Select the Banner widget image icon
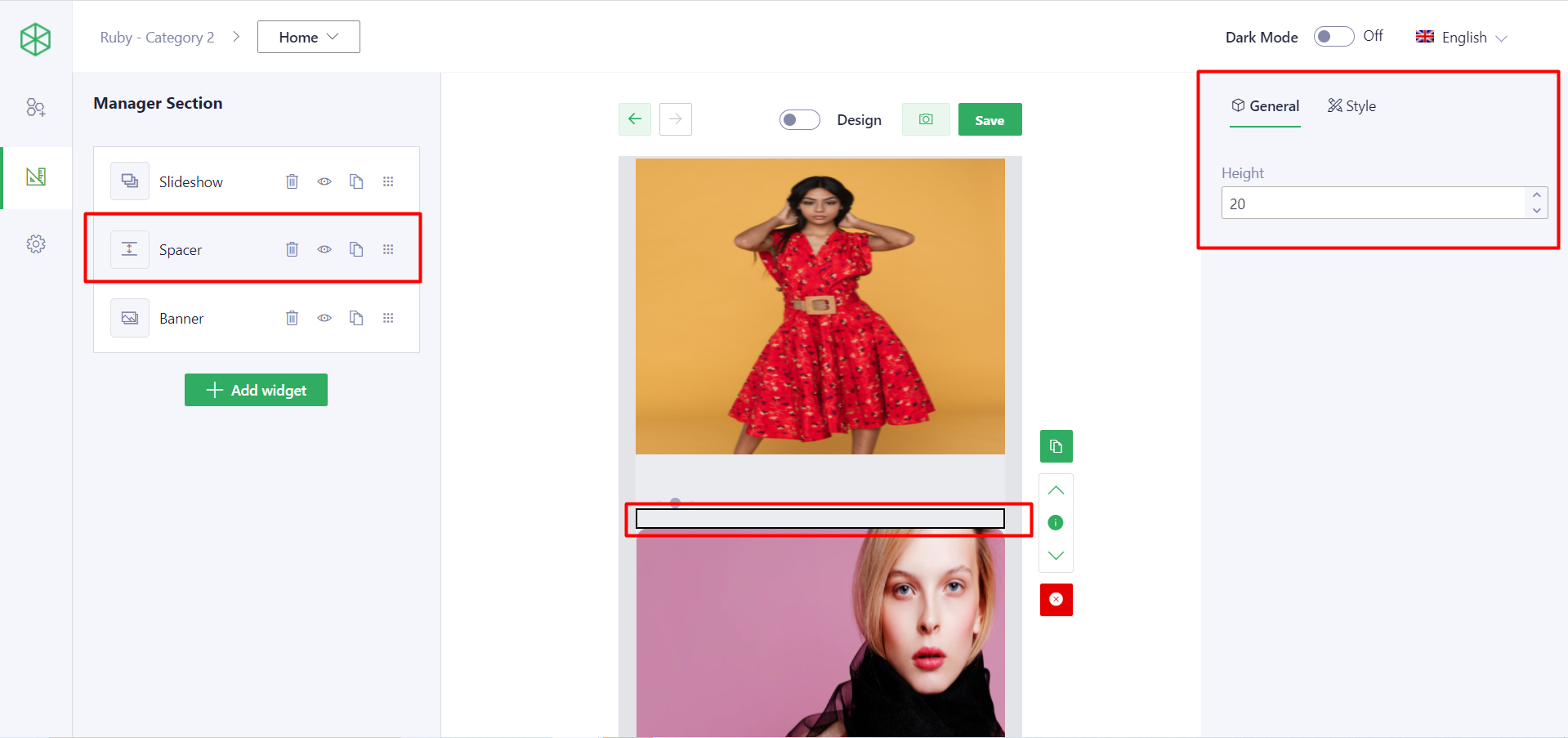 tap(129, 318)
